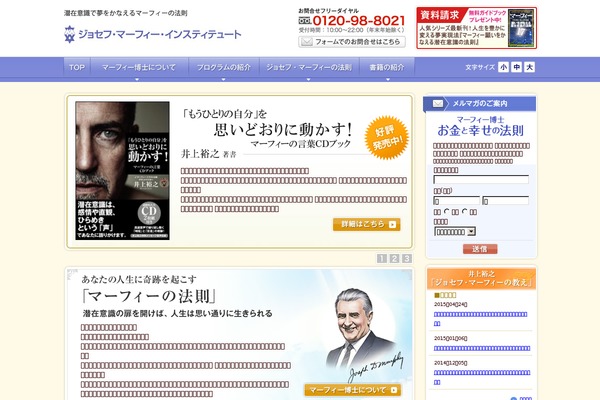
Task: Click the envelope icon in メルマガのご案内 header
Action: coord(438,104)
